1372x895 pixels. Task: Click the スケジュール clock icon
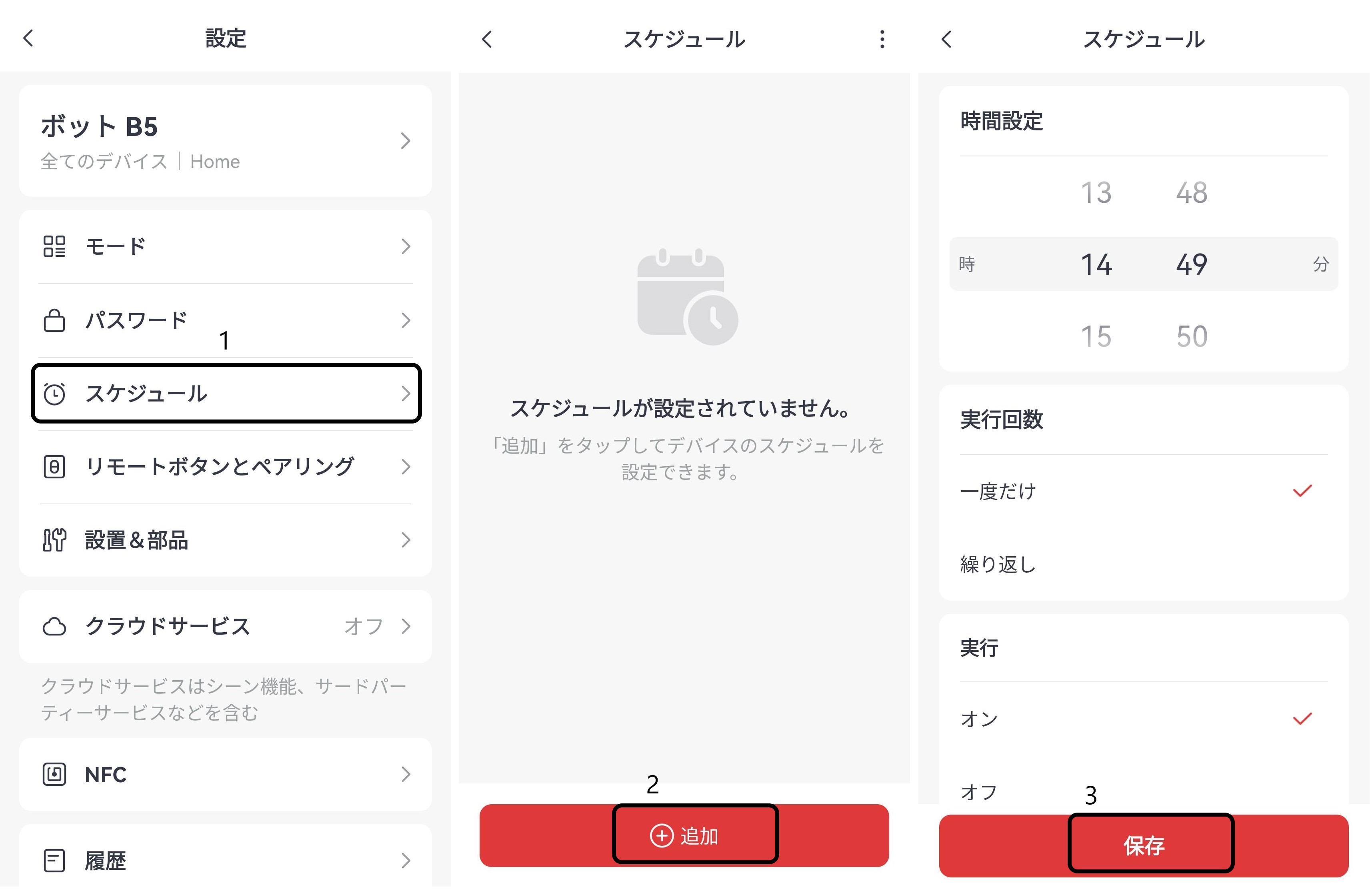coord(55,394)
